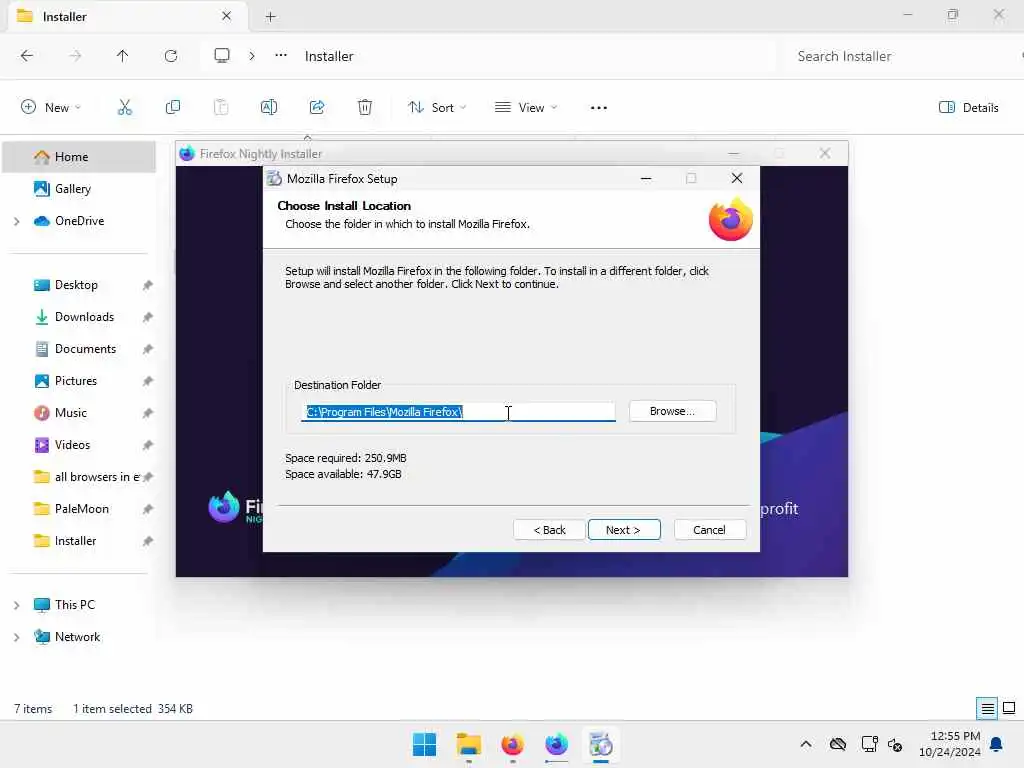Delete the selected file
1024x768 pixels.
[365, 107]
